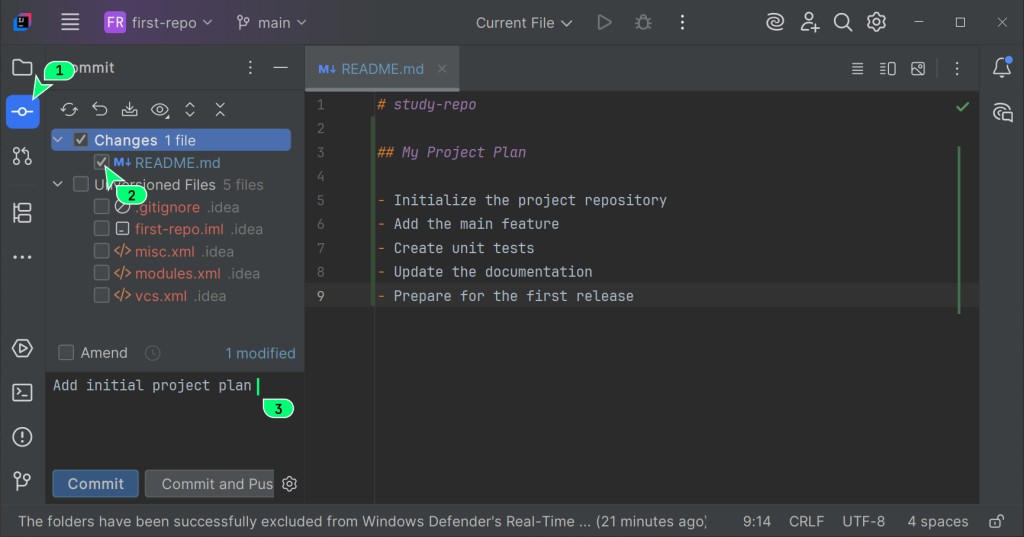
Task: Open the AI Chat tool window icon
Action: pyautogui.click(x=1002, y=112)
